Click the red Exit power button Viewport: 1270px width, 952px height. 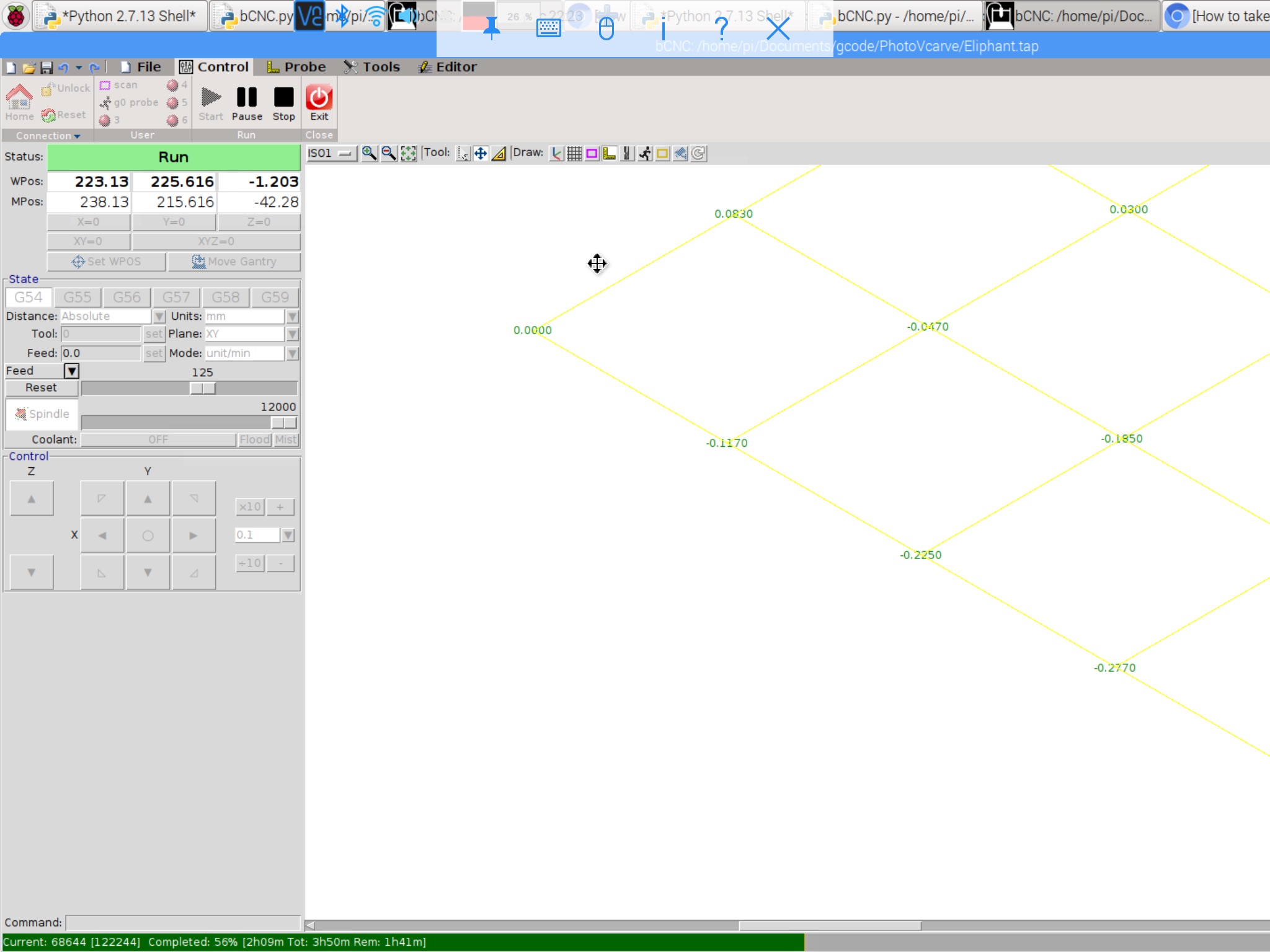[x=319, y=104]
